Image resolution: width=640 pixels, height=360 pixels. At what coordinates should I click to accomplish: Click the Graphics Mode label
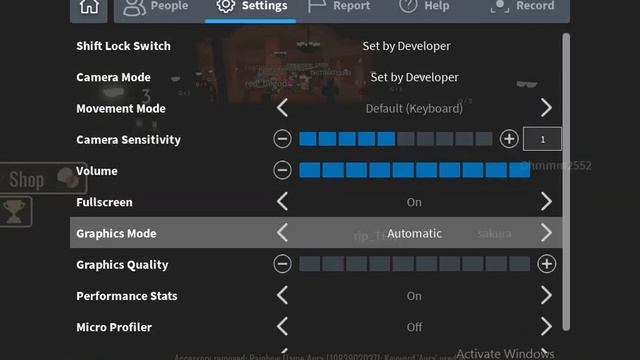point(116,233)
